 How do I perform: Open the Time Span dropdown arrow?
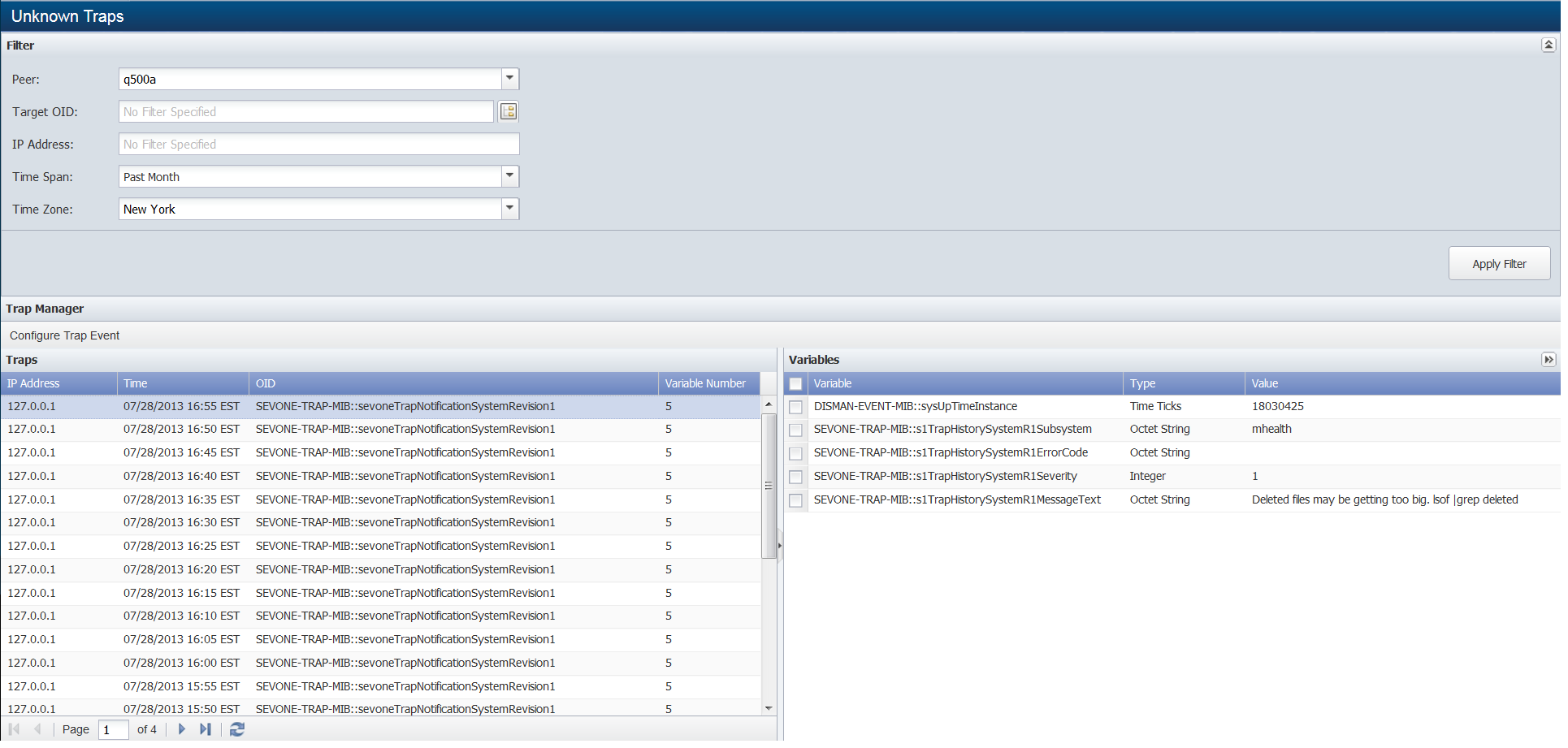click(x=509, y=176)
